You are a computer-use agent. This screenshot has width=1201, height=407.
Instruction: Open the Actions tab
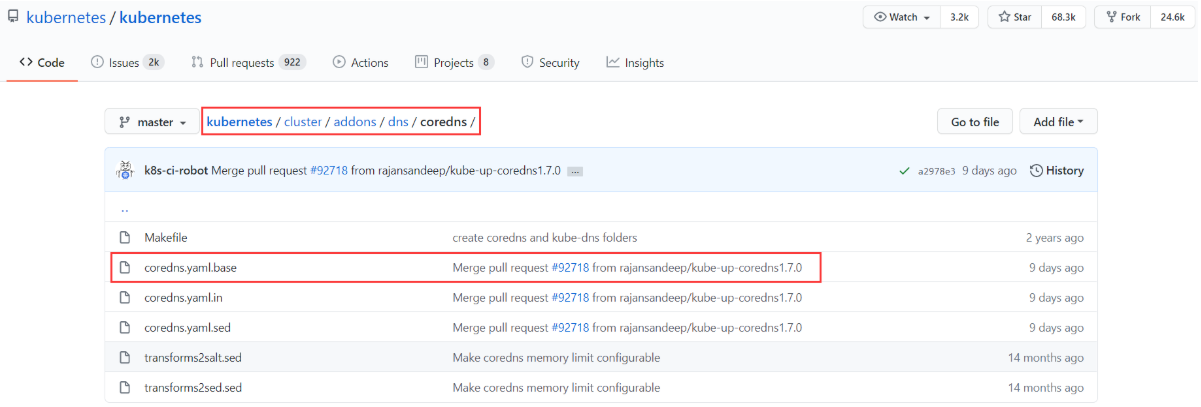(360, 62)
